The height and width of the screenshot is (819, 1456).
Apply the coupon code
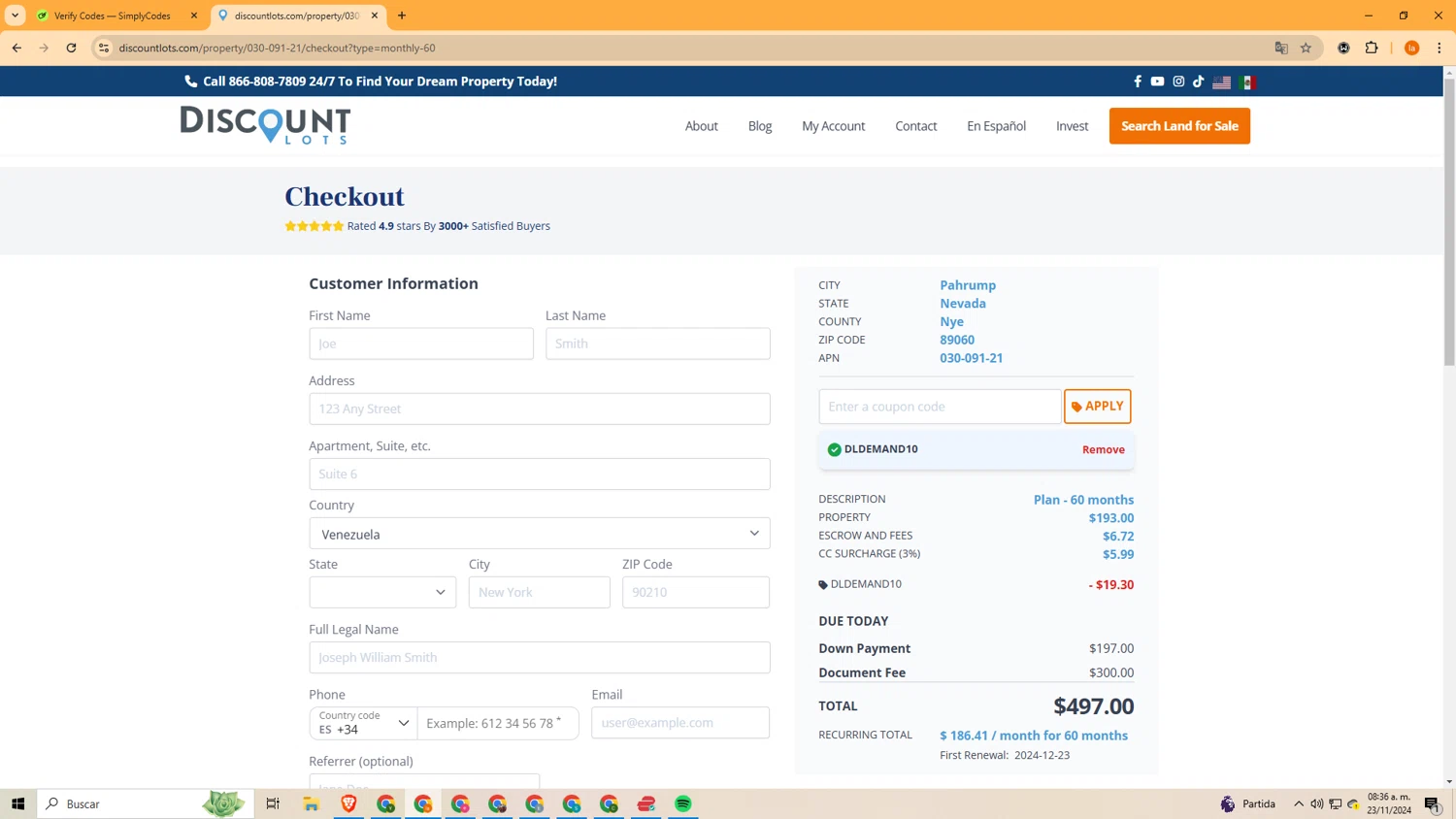pos(1097,407)
